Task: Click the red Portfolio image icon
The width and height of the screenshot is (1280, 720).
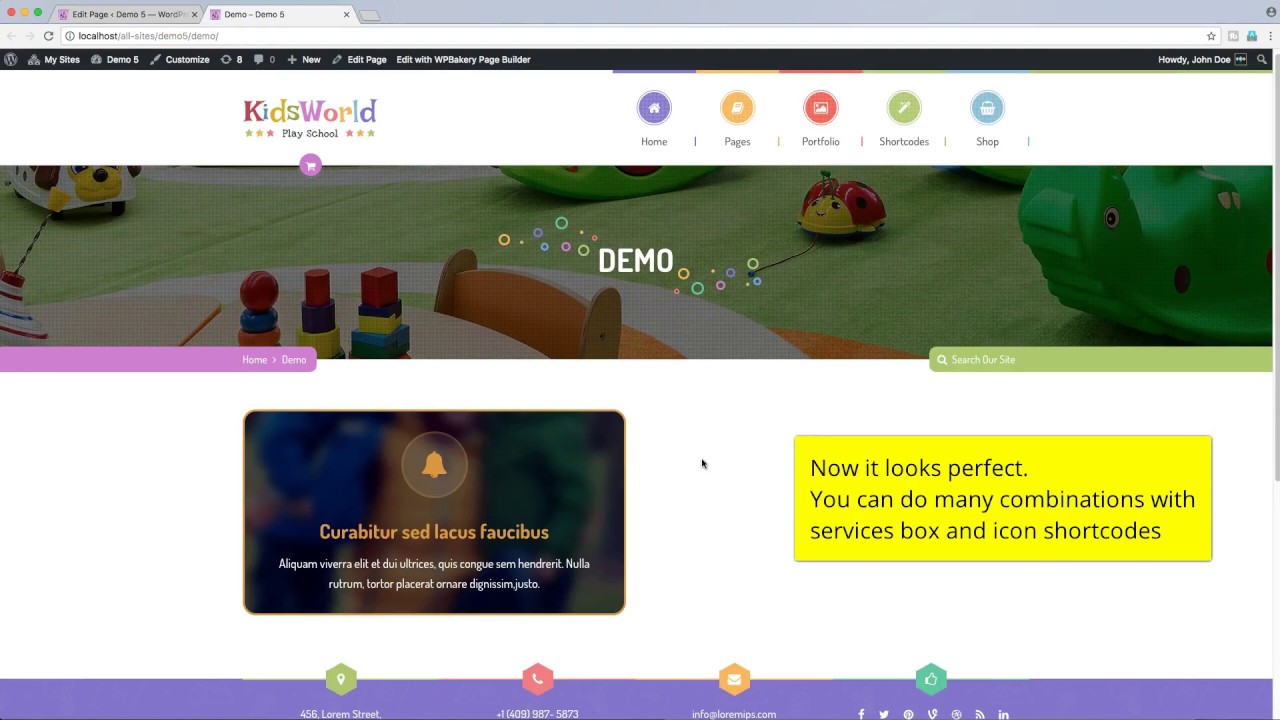Action: [x=820, y=108]
